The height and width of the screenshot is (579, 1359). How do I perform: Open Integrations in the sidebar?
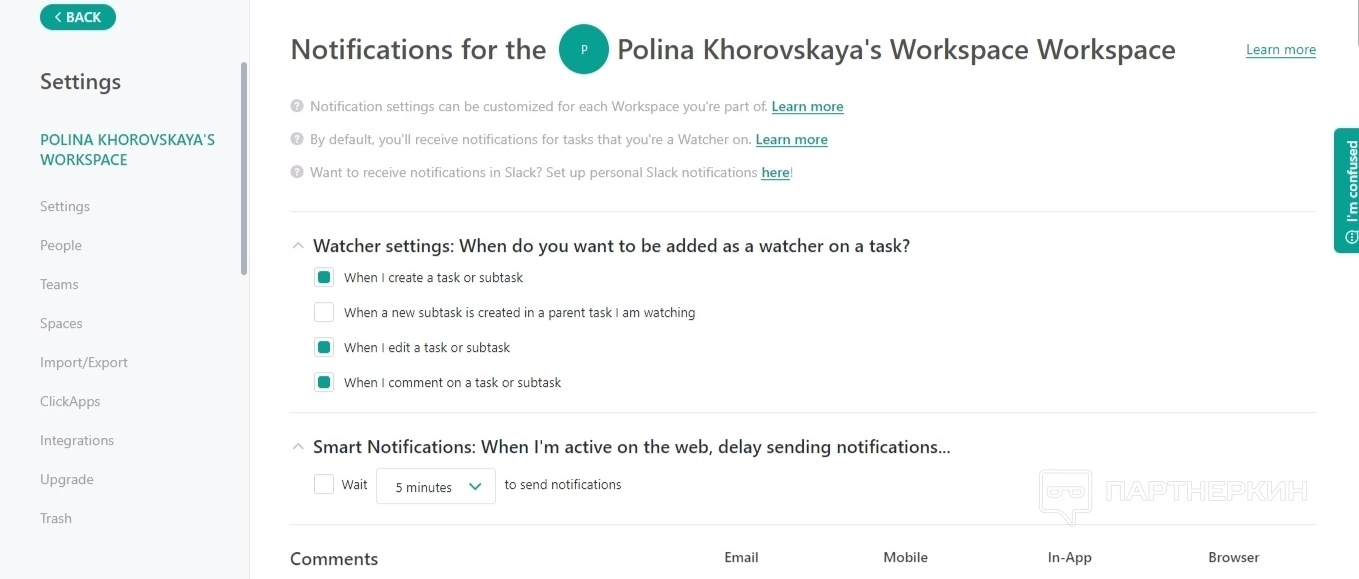pyautogui.click(x=77, y=440)
